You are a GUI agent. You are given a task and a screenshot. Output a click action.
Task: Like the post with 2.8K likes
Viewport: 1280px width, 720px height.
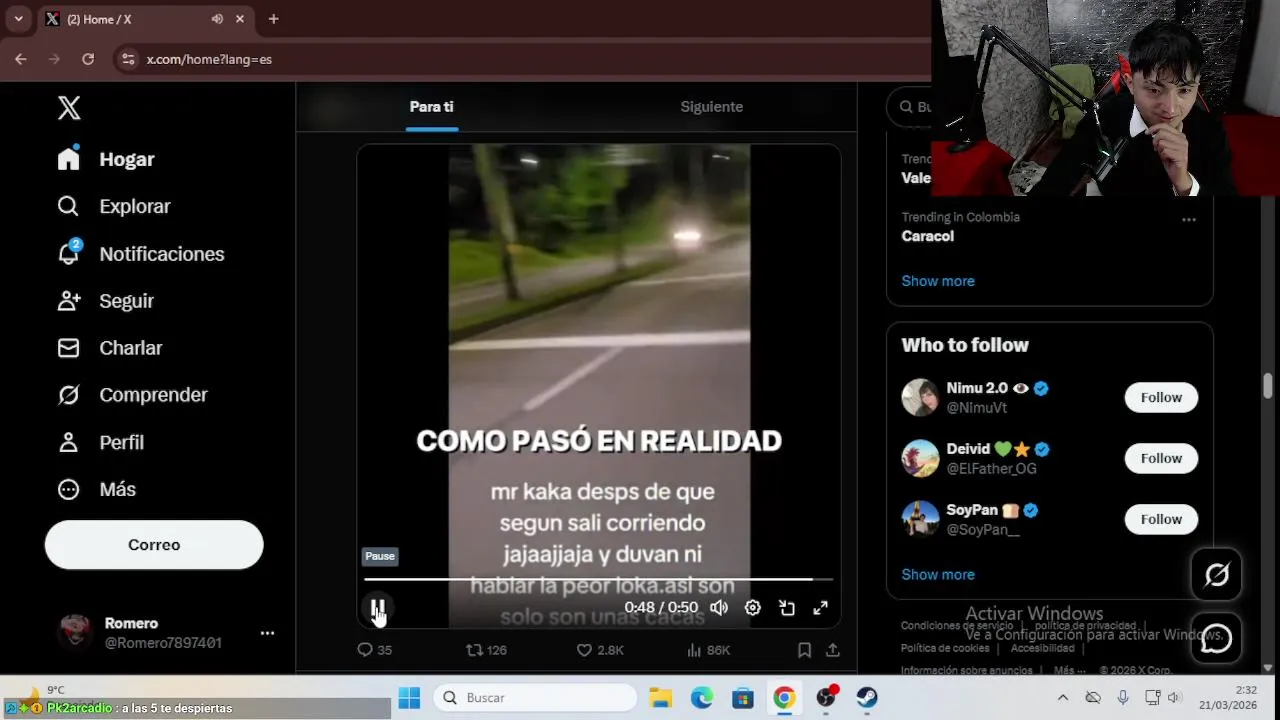600,650
